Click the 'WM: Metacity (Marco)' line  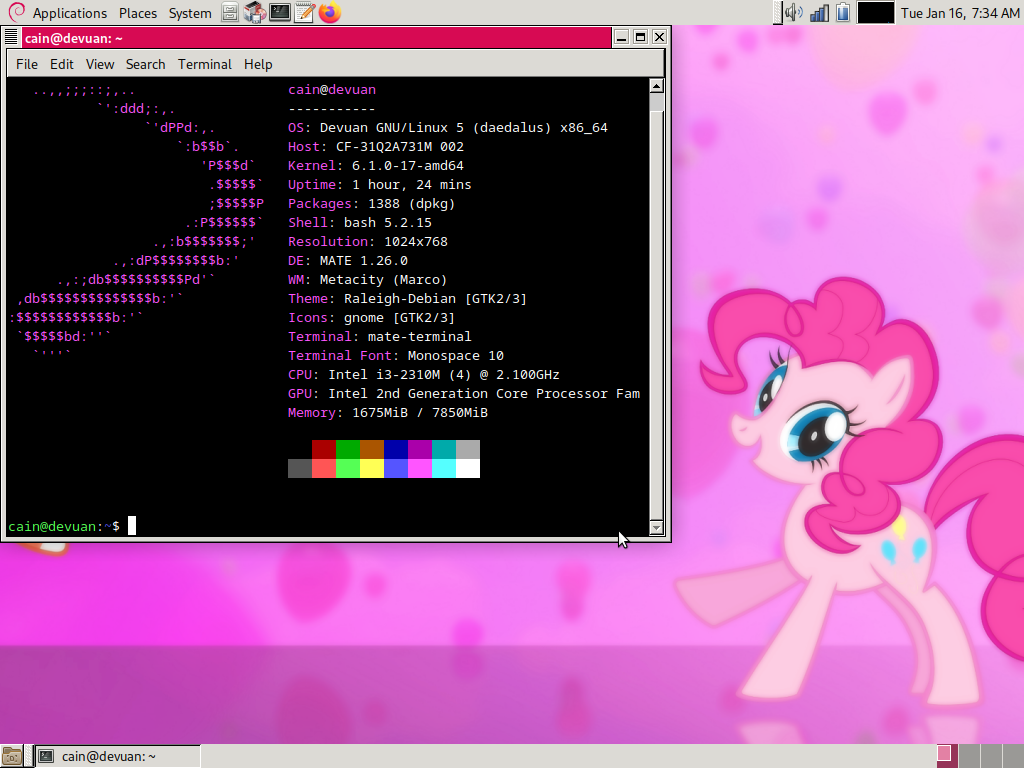click(x=368, y=279)
